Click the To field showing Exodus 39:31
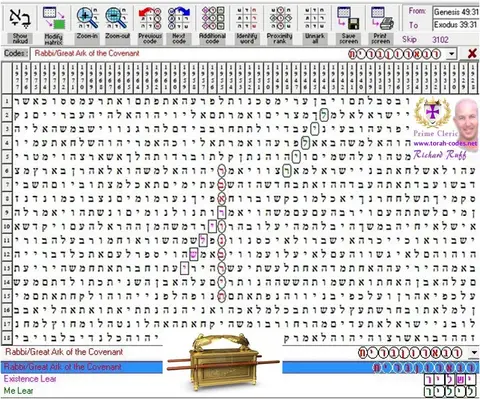This screenshot has height=399, width=480. point(456,25)
